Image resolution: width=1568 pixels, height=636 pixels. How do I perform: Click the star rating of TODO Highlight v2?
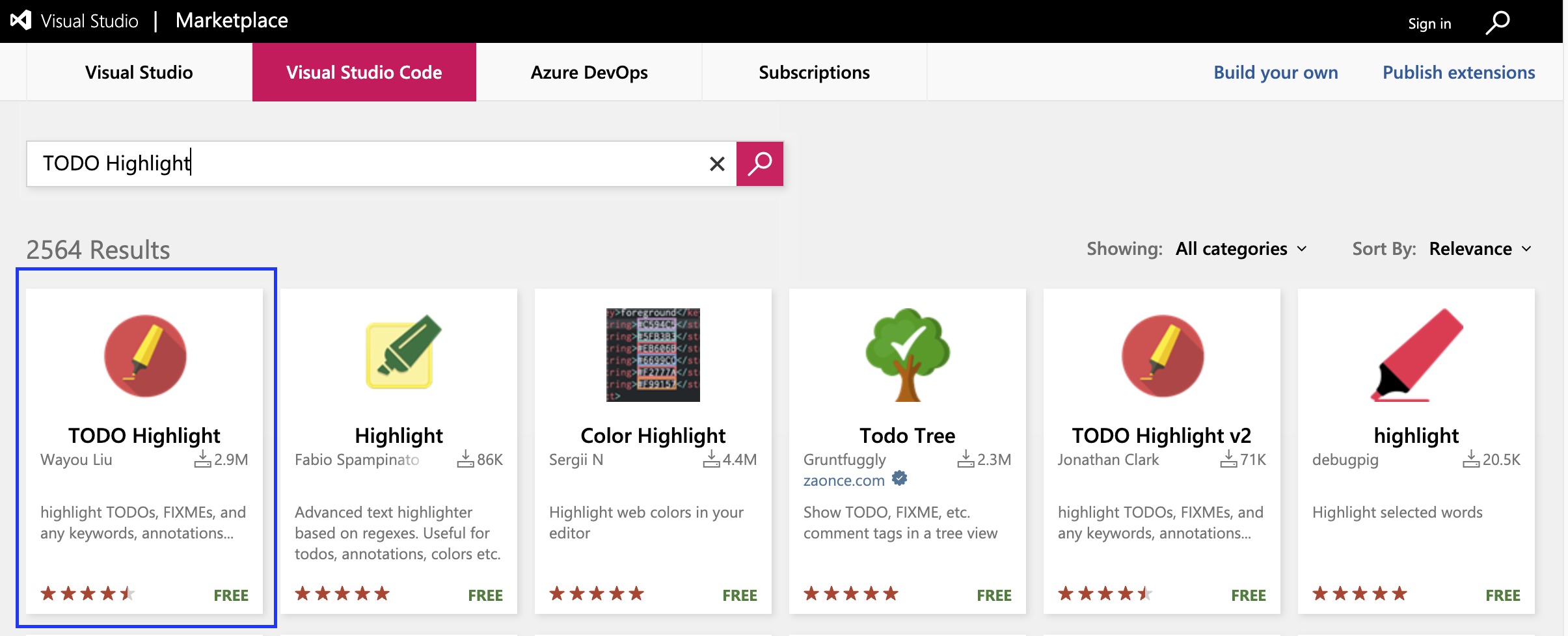click(1105, 593)
